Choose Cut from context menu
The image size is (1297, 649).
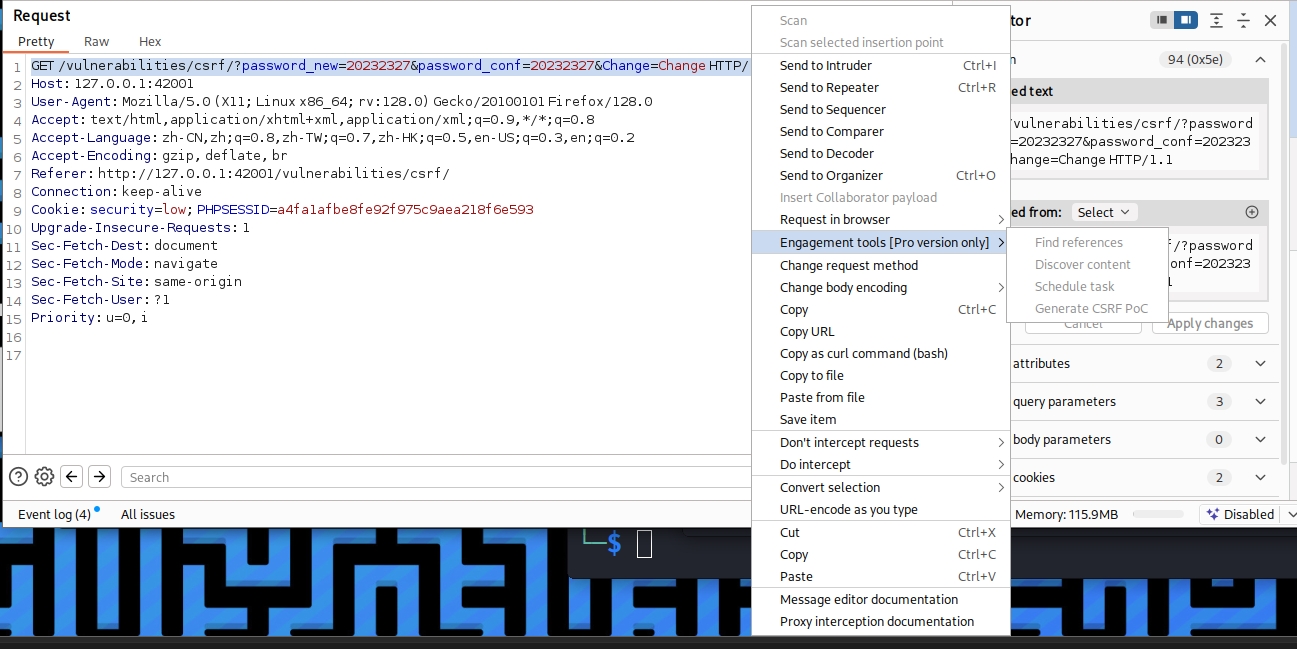880,533
